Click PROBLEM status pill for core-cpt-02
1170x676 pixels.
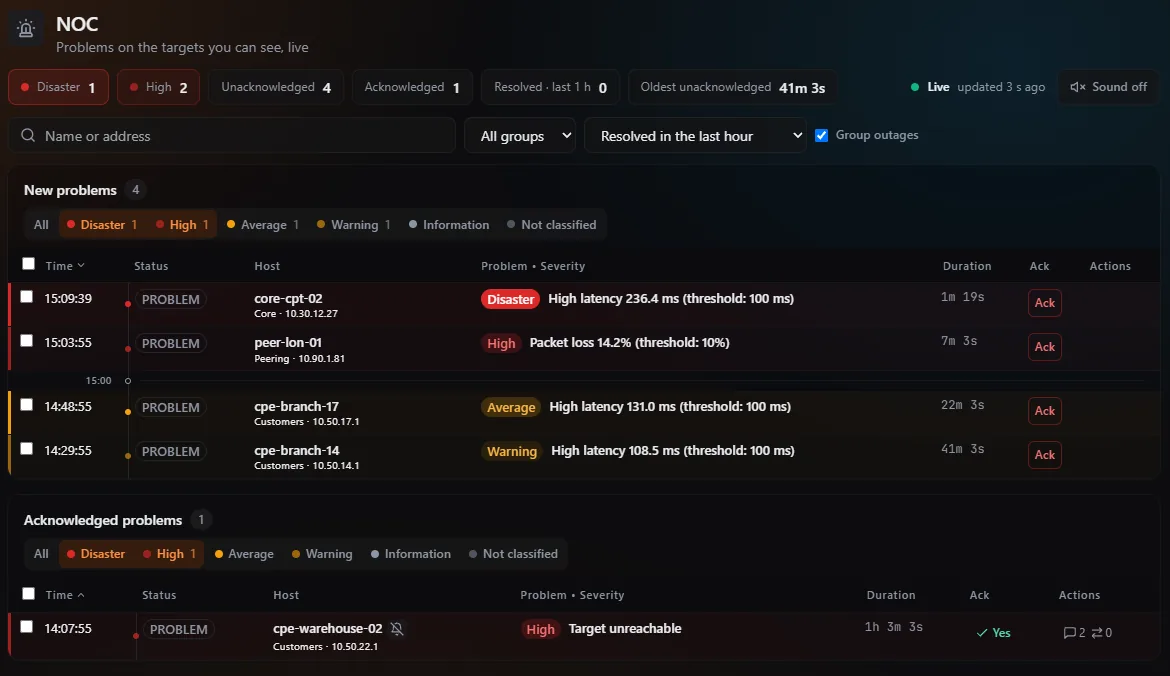[x=171, y=299]
